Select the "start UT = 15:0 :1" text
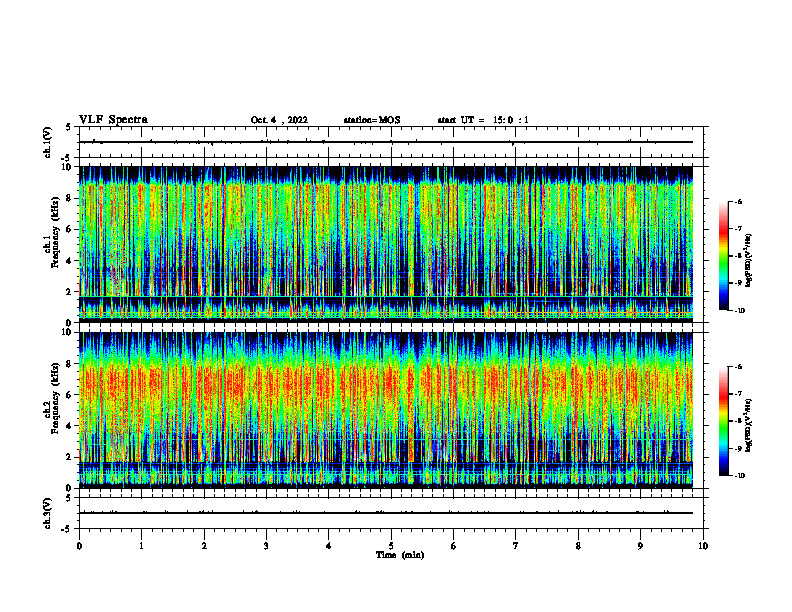Screen dimensions: 792x612 483,120
